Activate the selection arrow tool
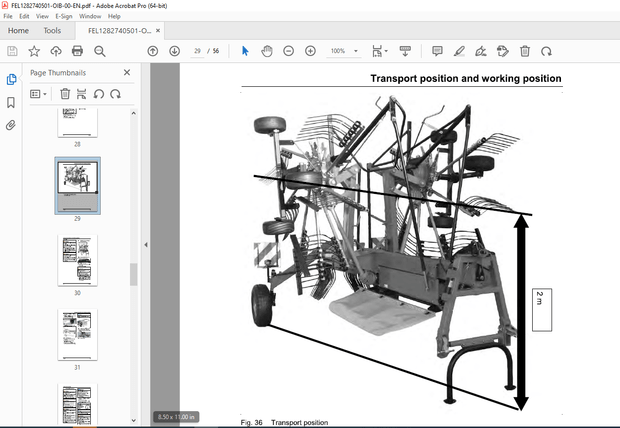620x428 pixels. coord(245,51)
